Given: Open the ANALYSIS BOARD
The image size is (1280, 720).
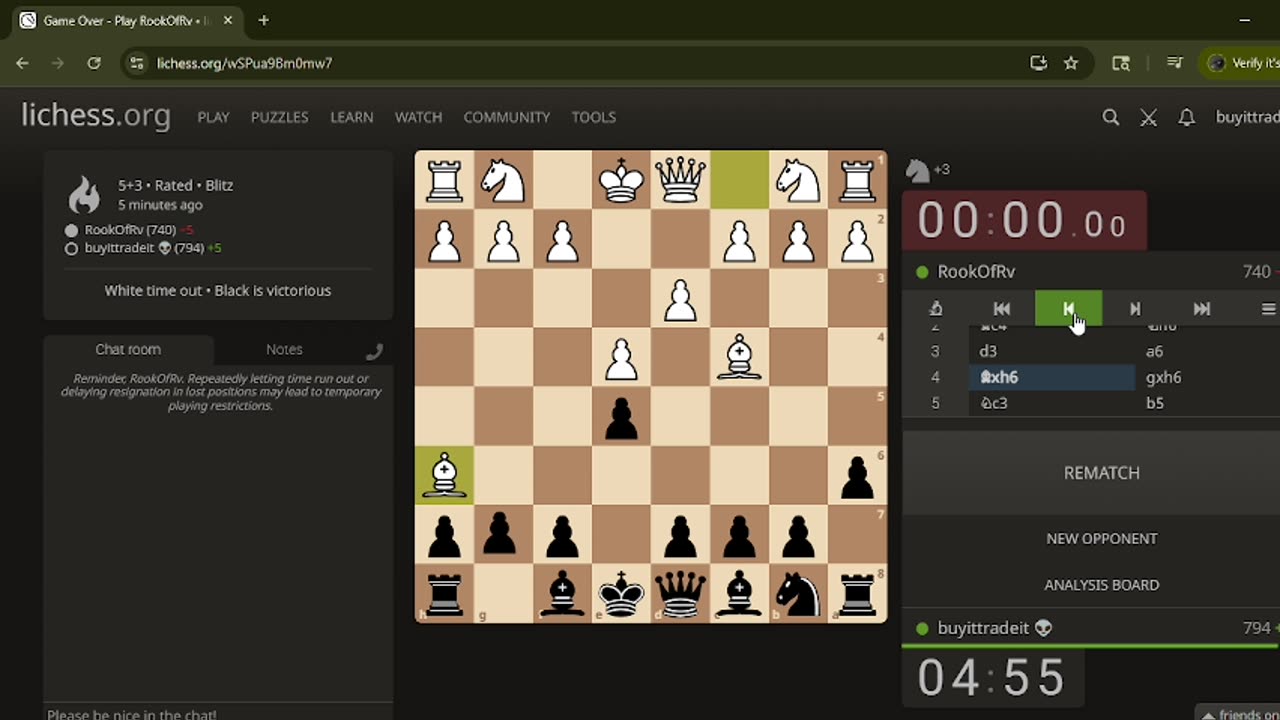Looking at the screenshot, I should (1101, 585).
